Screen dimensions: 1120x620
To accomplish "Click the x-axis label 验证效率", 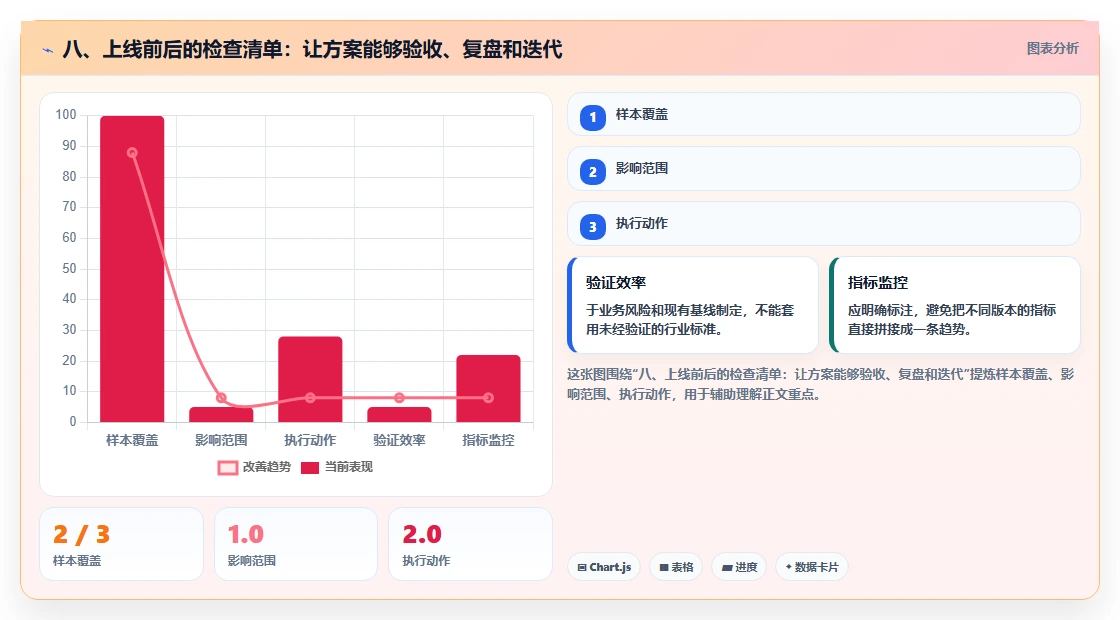I will pos(399,441).
